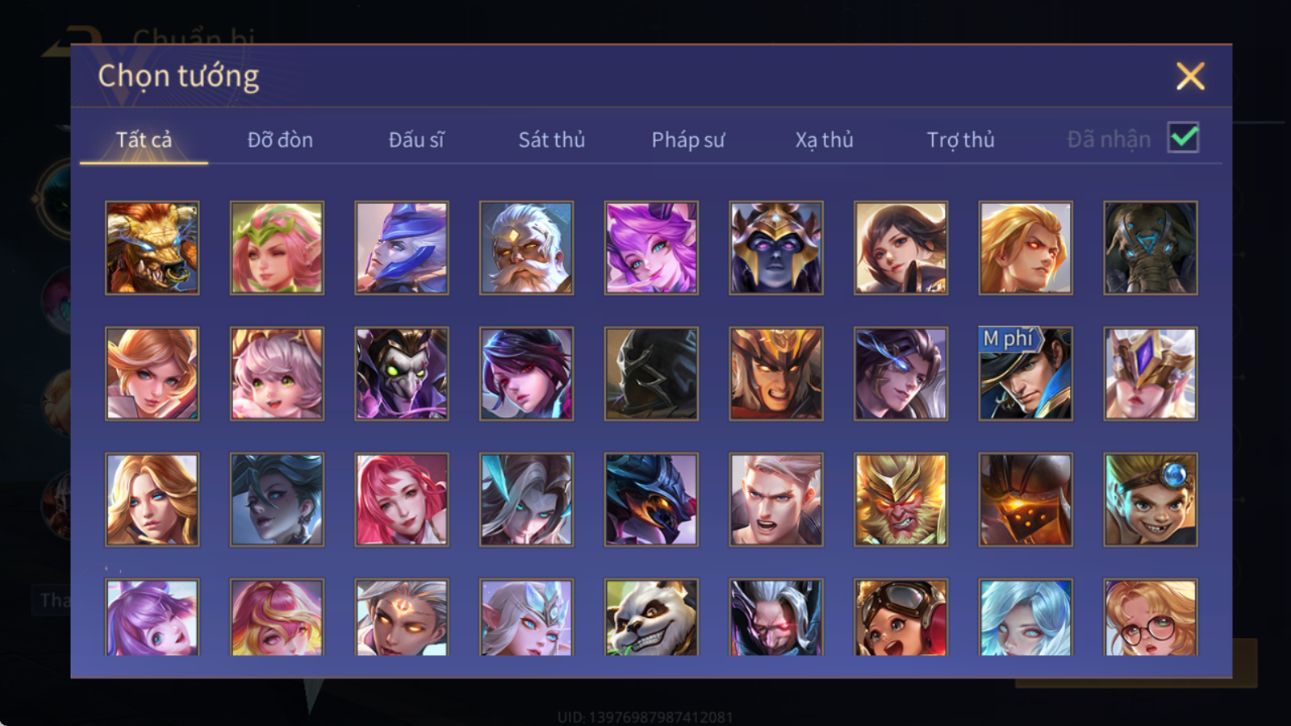Select the boy with blue goggles on forehead
This screenshot has width=1291, height=726.
pyautogui.click(x=1150, y=499)
